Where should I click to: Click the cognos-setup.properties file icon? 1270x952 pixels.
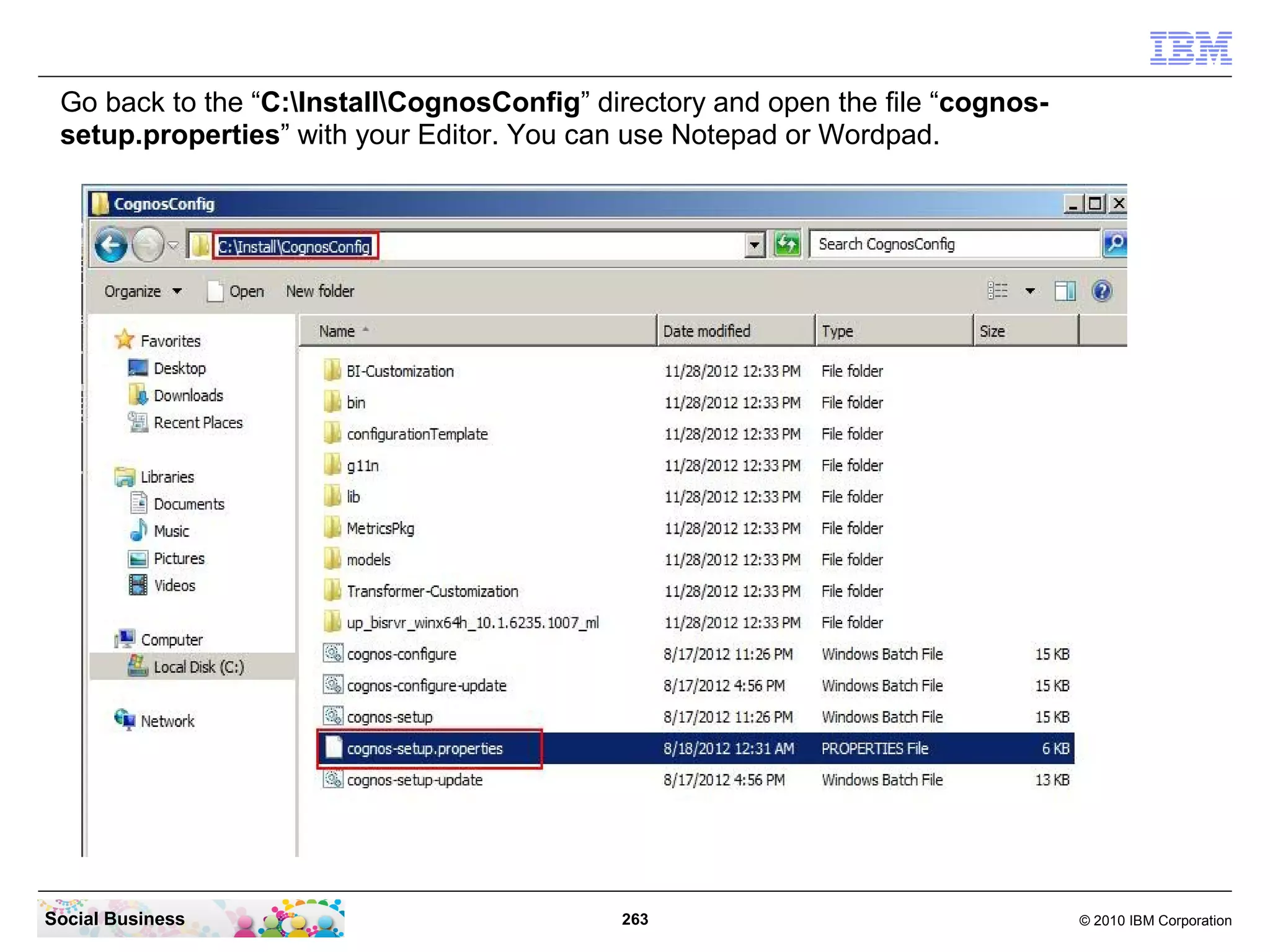point(334,747)
